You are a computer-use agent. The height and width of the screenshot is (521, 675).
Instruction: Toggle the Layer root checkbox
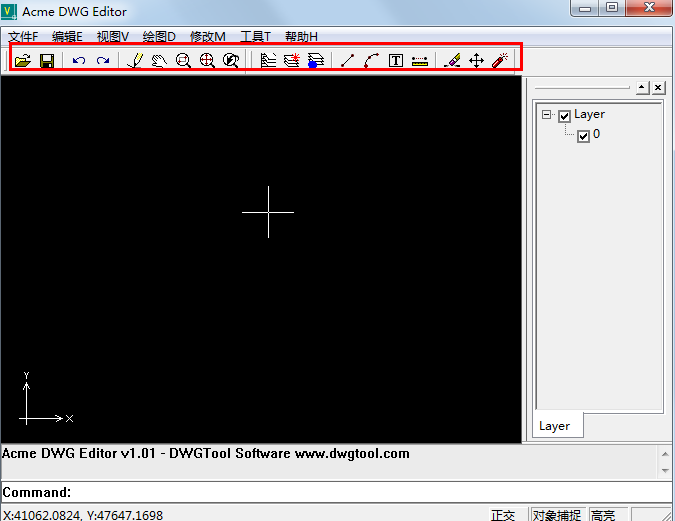[x=564, y=116]
